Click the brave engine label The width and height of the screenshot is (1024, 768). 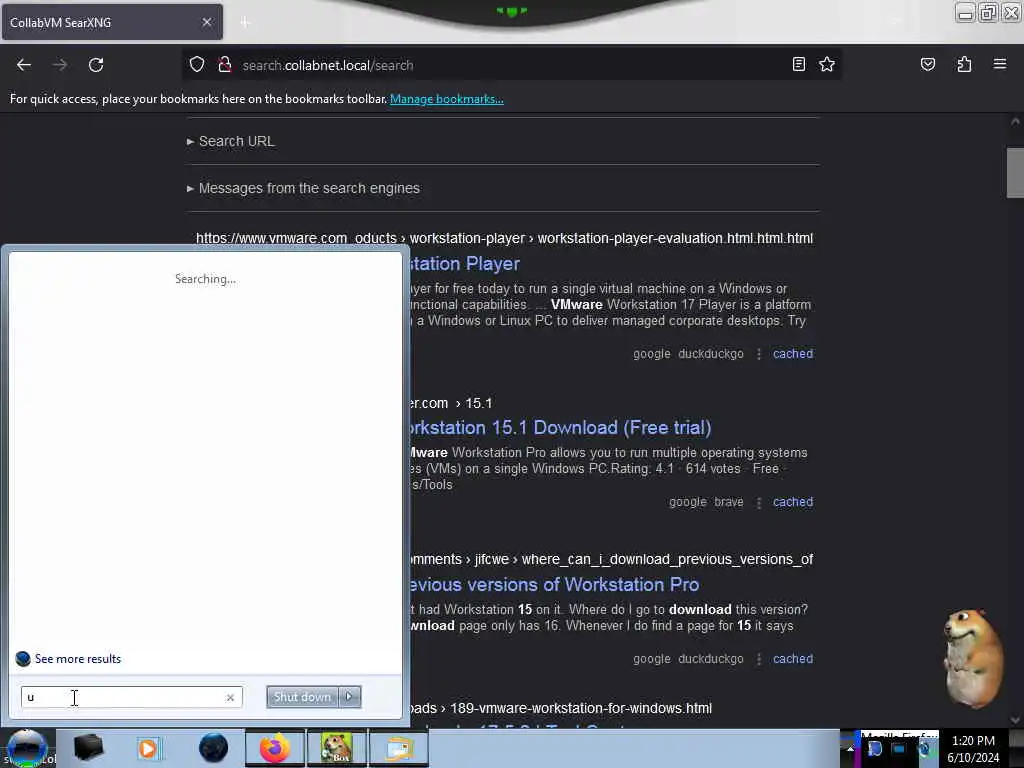pos(729,502)
